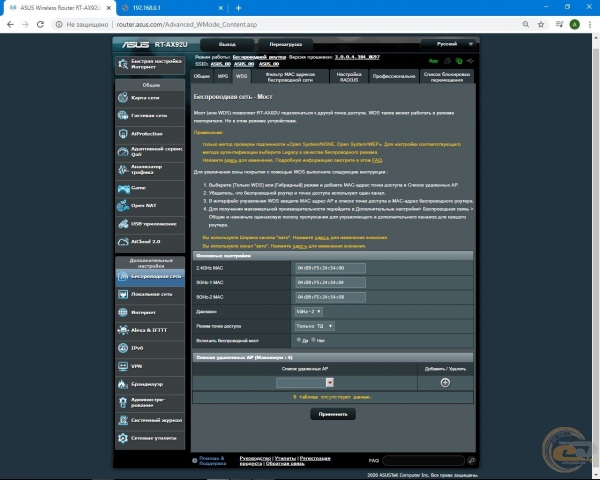Open Настройка RADIUS tab
This screenshot has width=600, height=480.
[349, 77]
